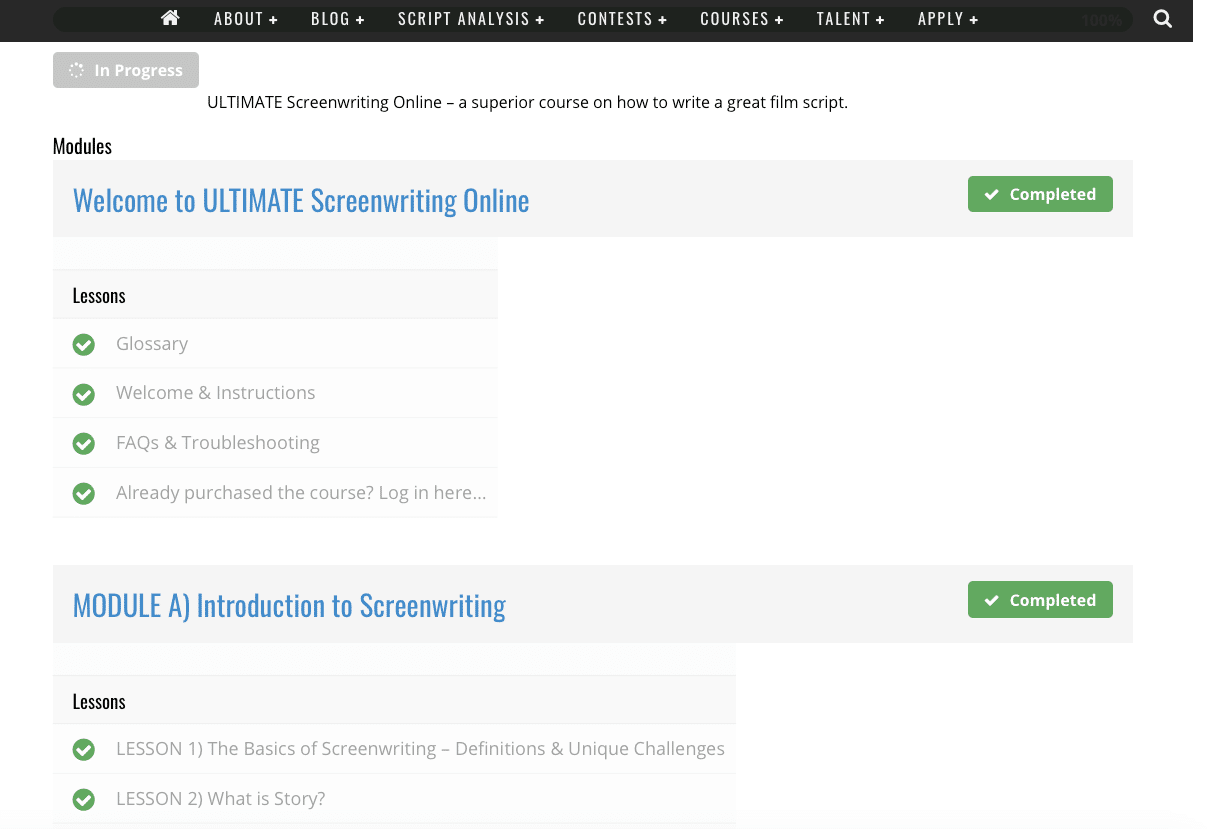Open MODULE A) Introduction to Screenwriting link

[x=289, y=606]
